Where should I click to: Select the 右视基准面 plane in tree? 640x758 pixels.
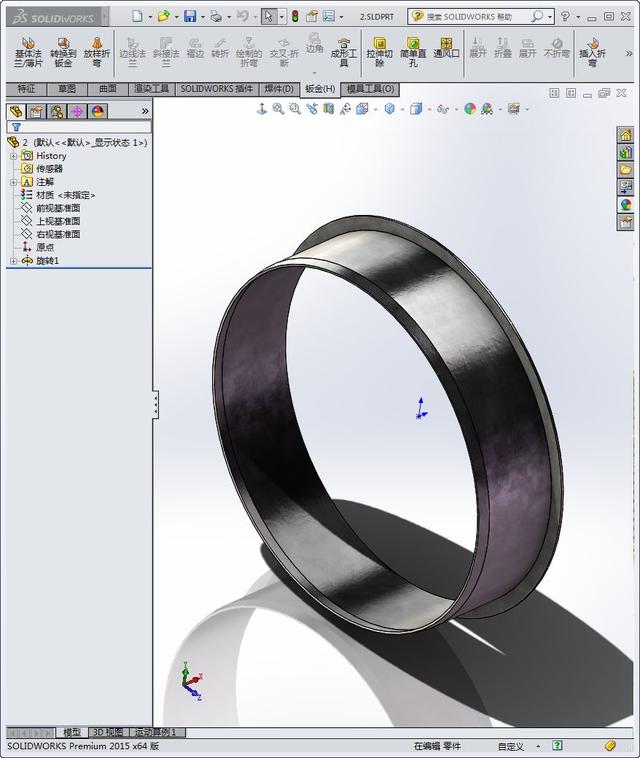58,234
